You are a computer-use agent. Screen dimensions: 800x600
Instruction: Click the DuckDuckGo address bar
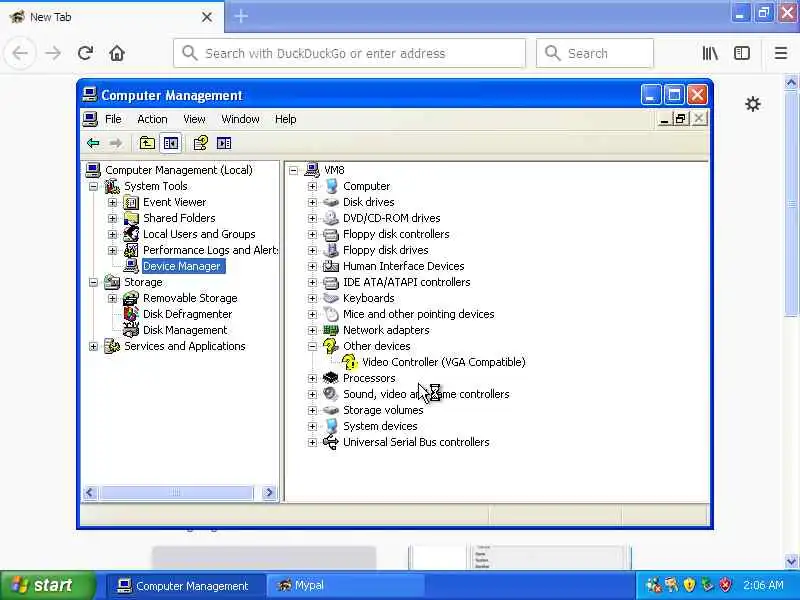pyautogui.click(x=349, y=53)
